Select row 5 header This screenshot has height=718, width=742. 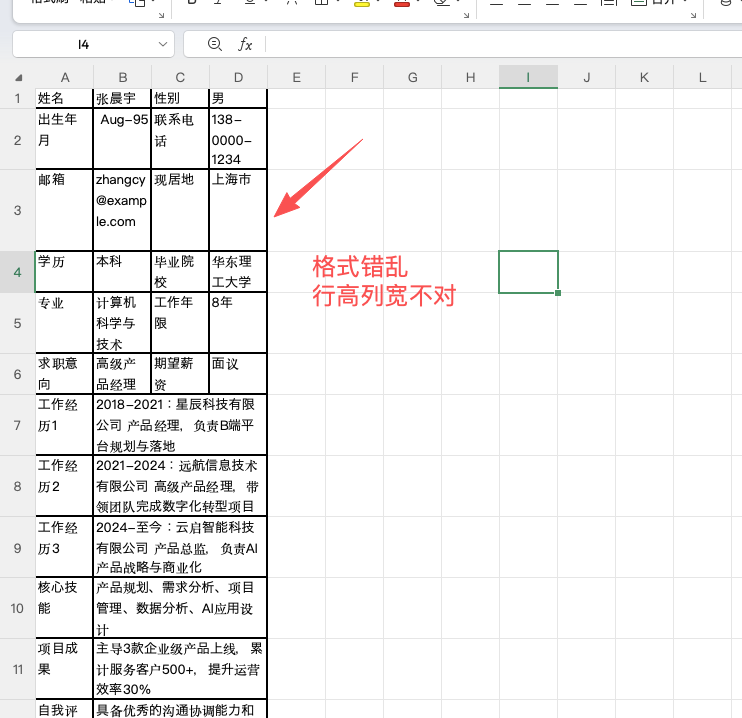tap(18, 323)
